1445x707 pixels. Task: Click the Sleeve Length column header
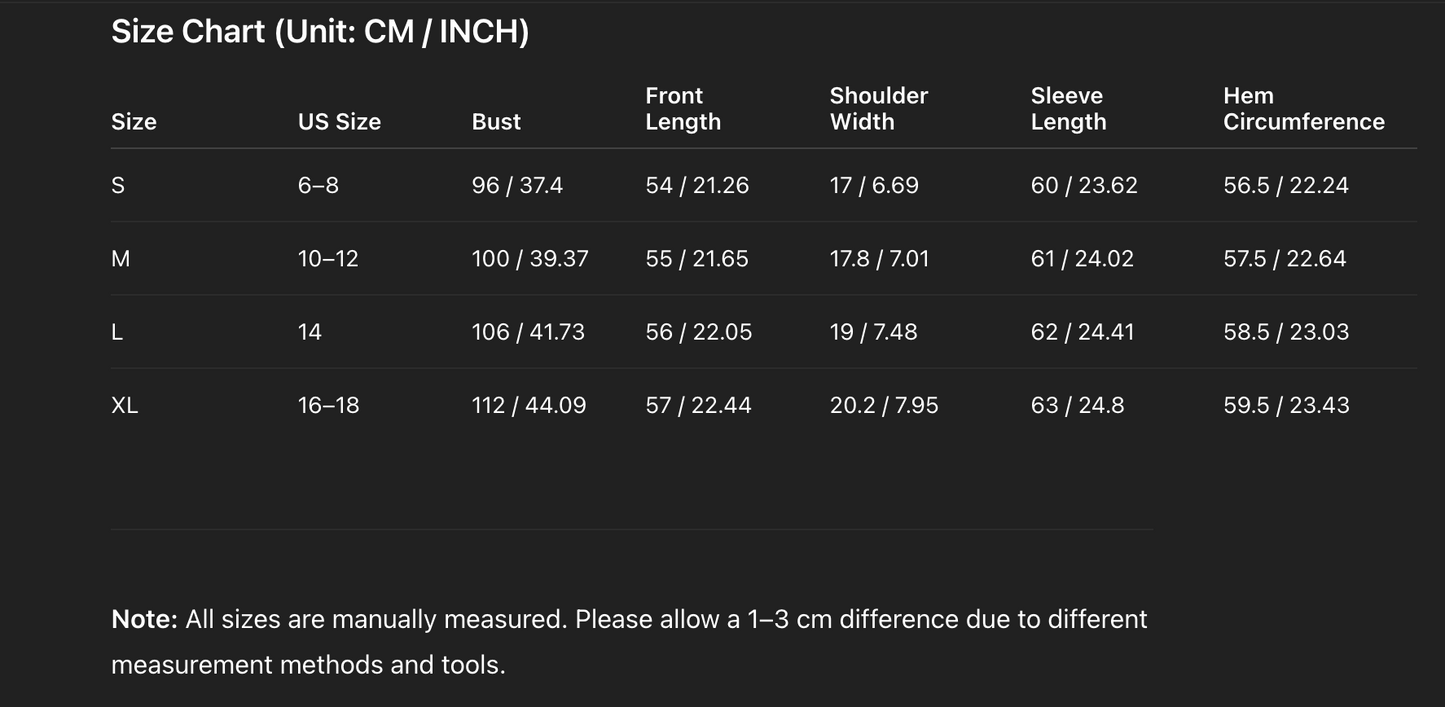pos(1068,109)
